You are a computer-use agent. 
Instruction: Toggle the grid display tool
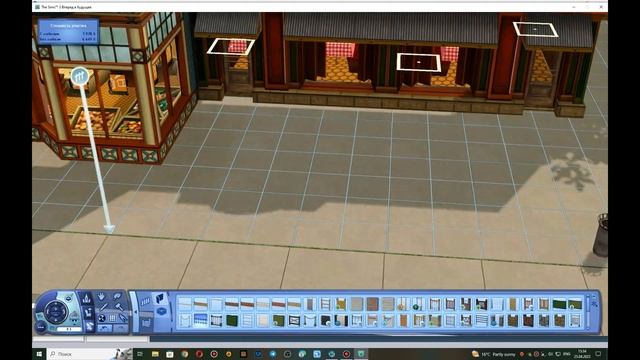pos(112,318)
